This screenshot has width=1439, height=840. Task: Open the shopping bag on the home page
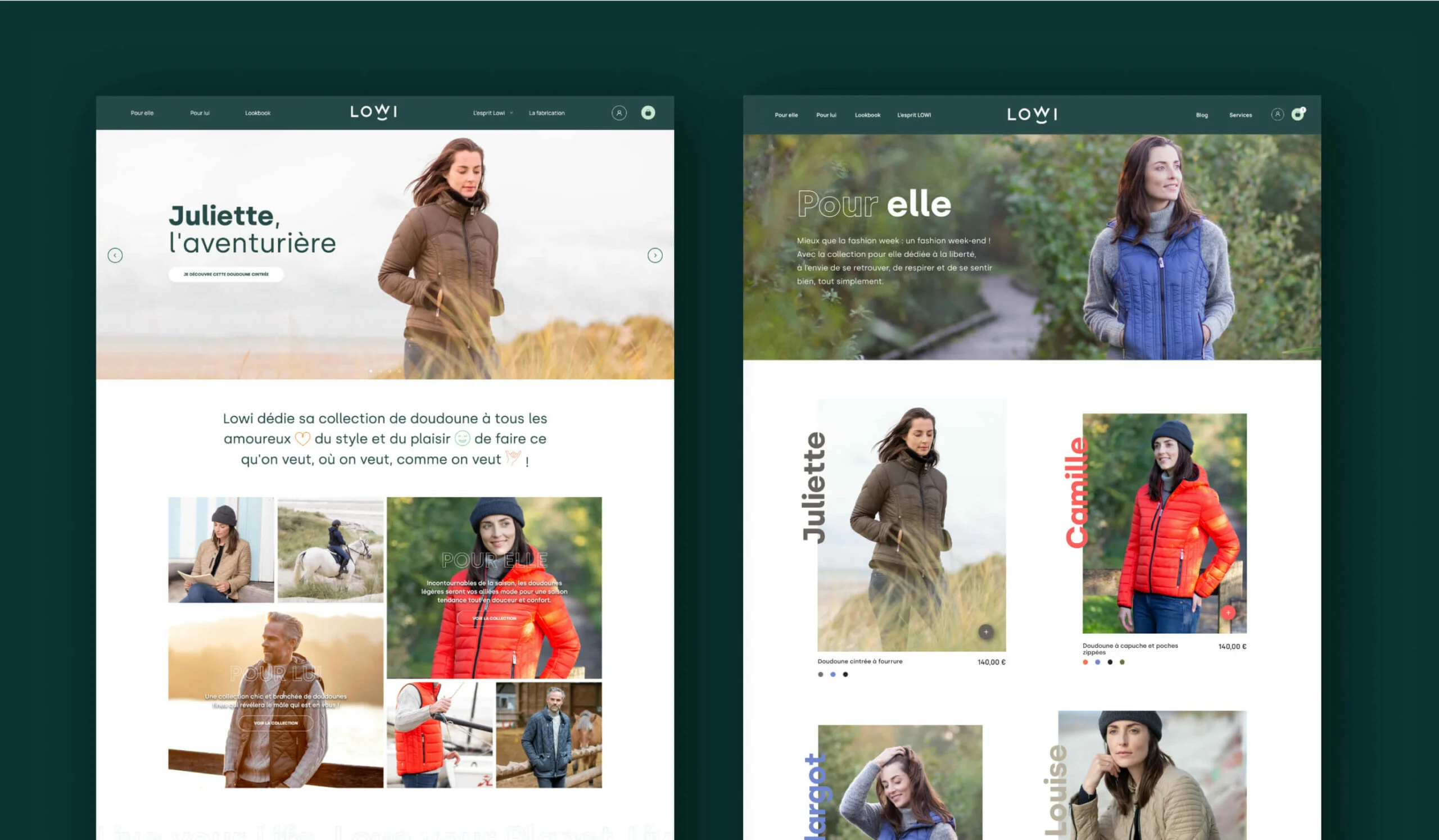(x=648, y=112)
